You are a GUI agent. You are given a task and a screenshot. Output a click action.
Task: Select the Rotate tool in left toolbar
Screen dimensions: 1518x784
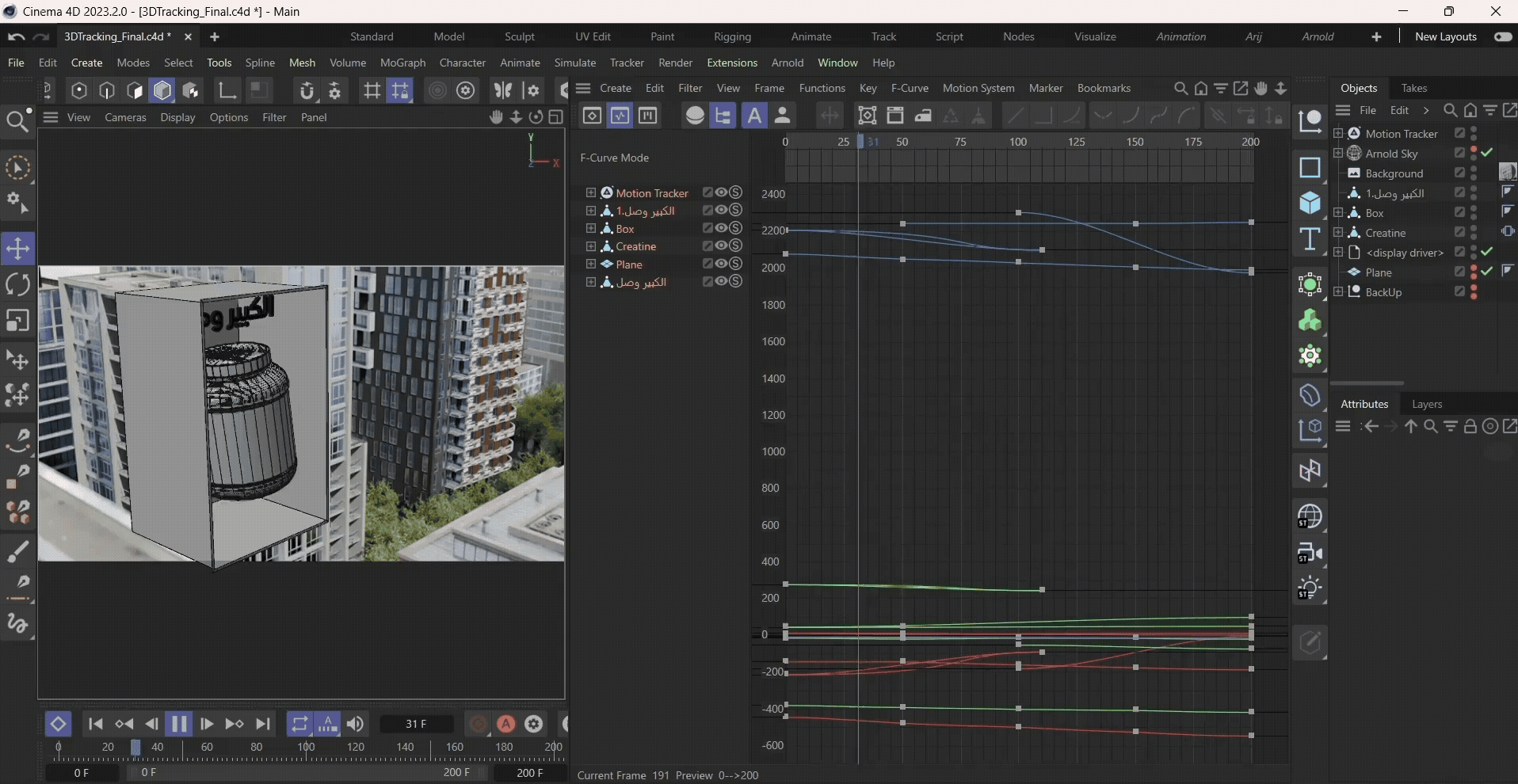click(x=17, y=284)
